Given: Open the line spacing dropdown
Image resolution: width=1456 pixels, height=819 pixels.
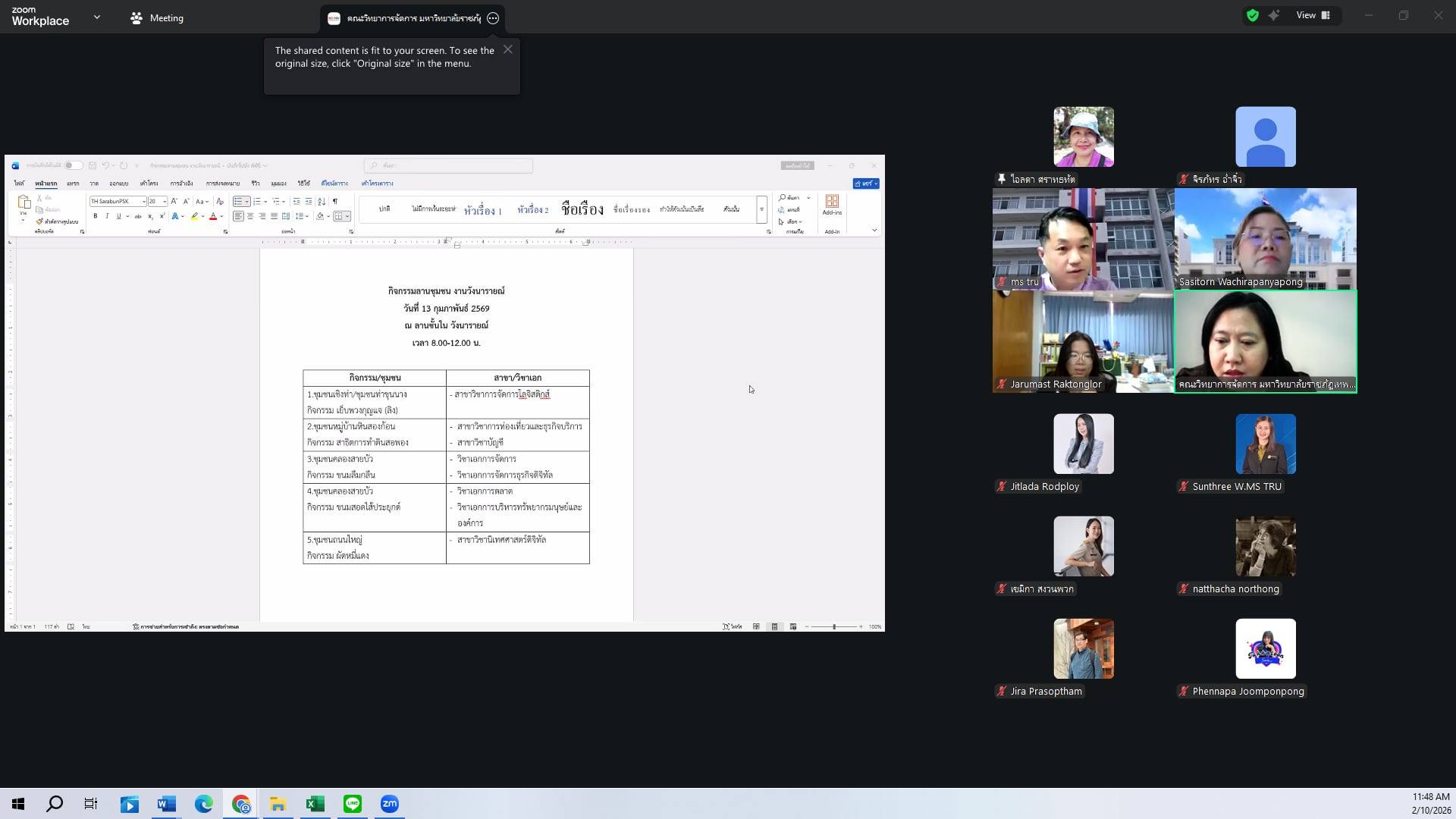Looking at the screenshot, I should point(301,216).
